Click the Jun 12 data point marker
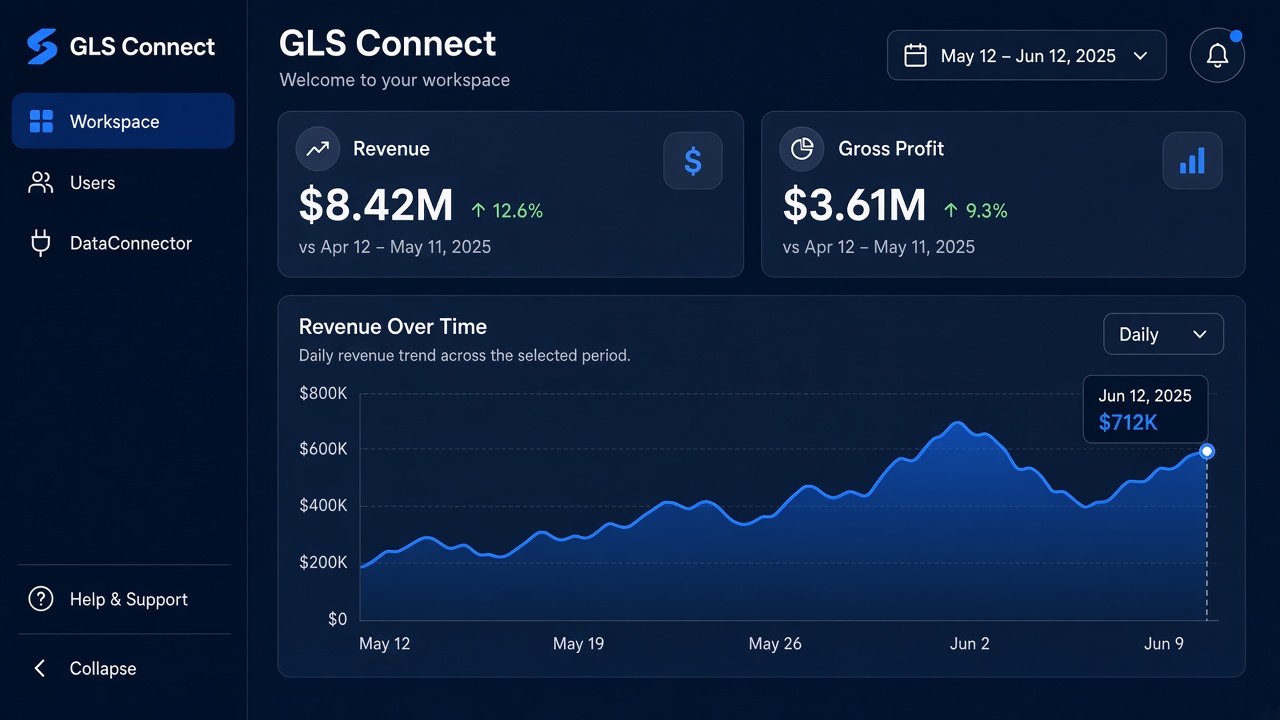This screenshot has height=720, width=1280. (x=1207, y=451)
